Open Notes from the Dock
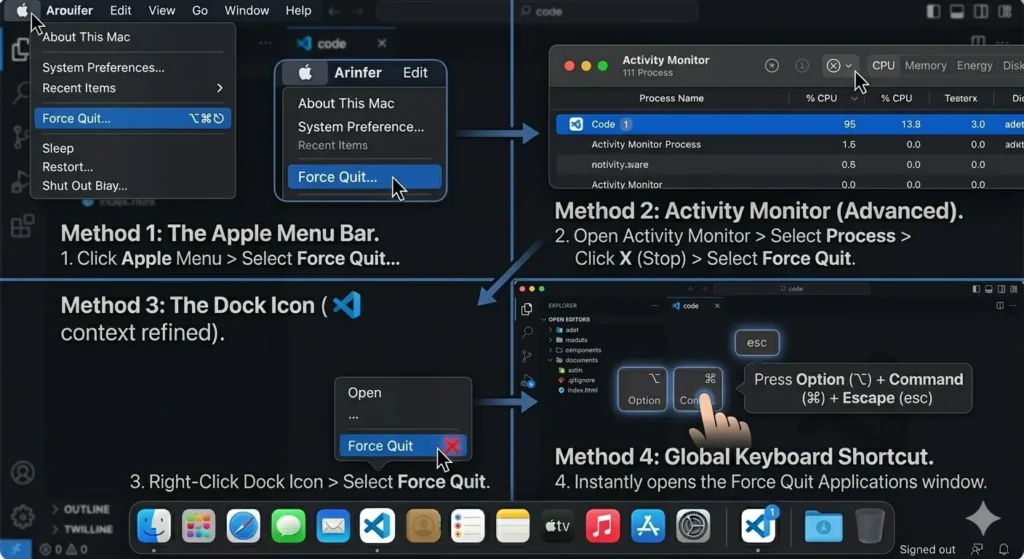 (x=513, y=526)
